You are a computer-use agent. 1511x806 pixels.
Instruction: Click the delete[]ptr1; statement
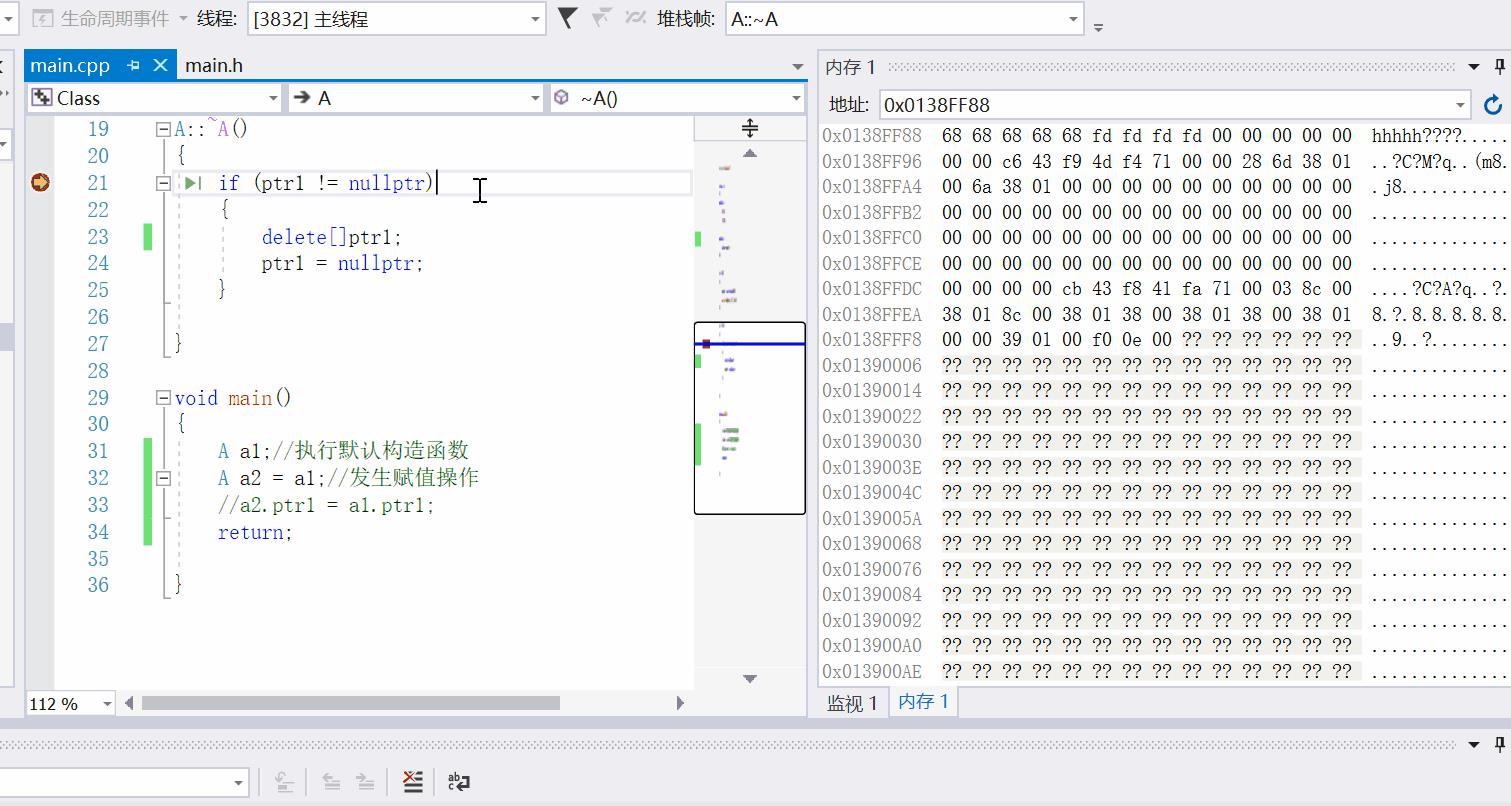coord(331,237)
